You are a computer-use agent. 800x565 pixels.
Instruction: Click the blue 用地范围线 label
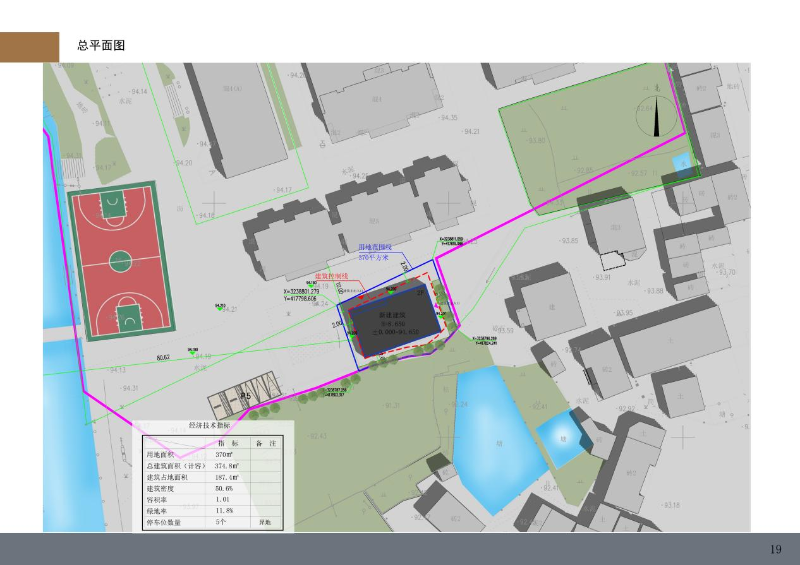point(374,246)
